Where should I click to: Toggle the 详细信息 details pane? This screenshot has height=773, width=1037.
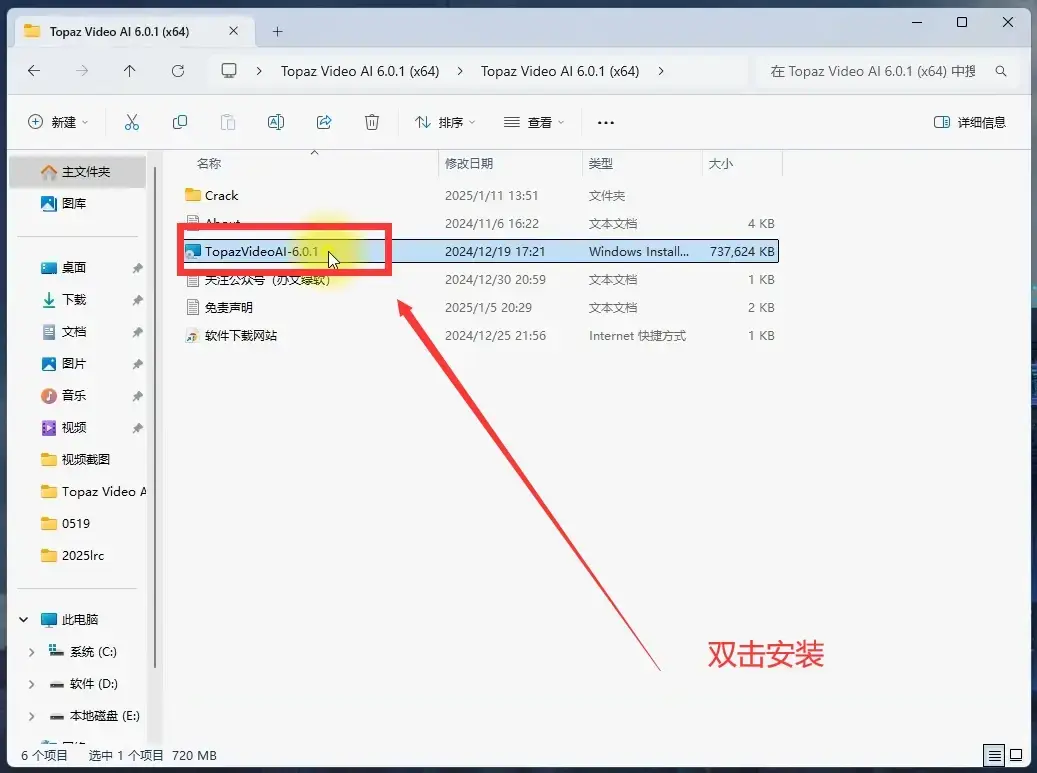(970, 122)
